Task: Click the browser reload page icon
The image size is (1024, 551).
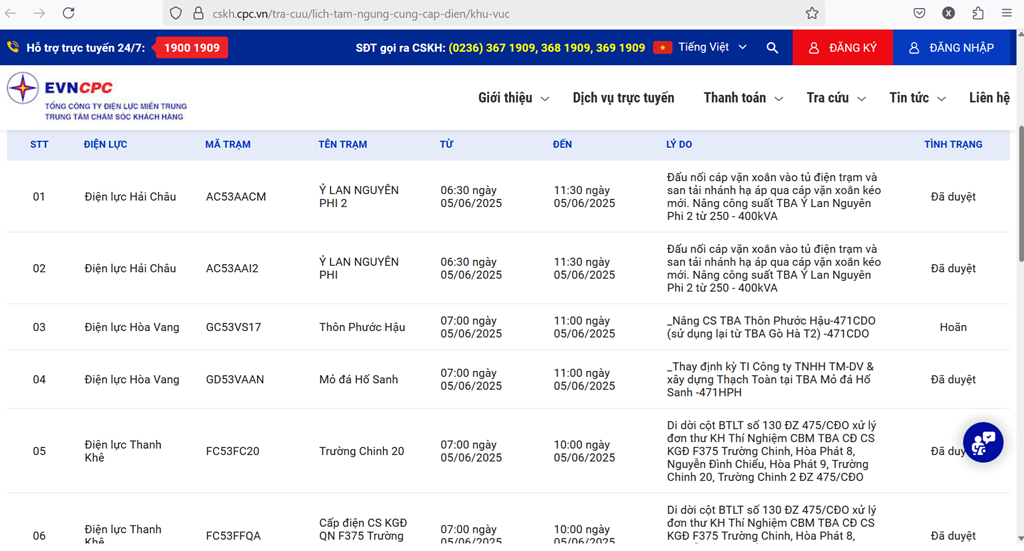Action: pyautogui.click(x=68, y=13)
